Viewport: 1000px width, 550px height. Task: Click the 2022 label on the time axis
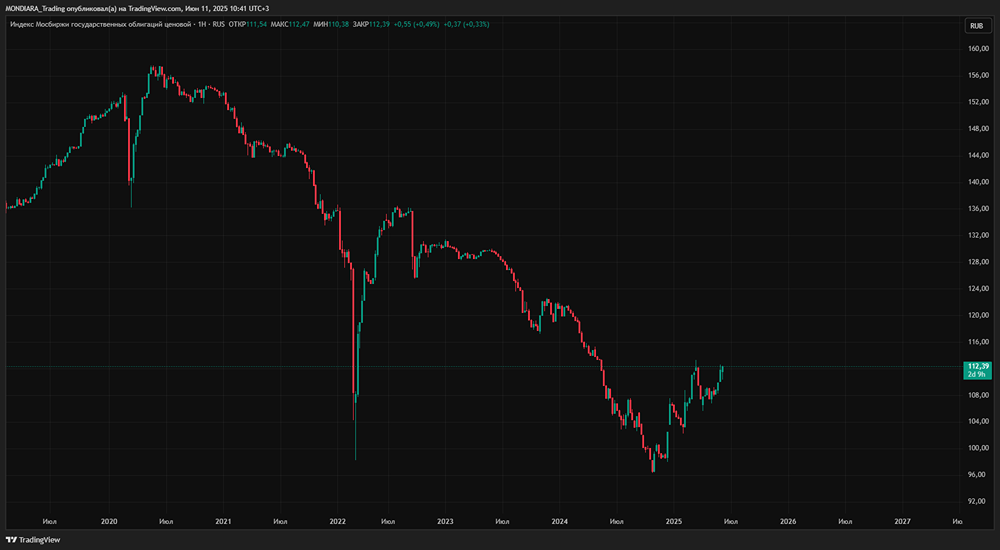[337, 521]
